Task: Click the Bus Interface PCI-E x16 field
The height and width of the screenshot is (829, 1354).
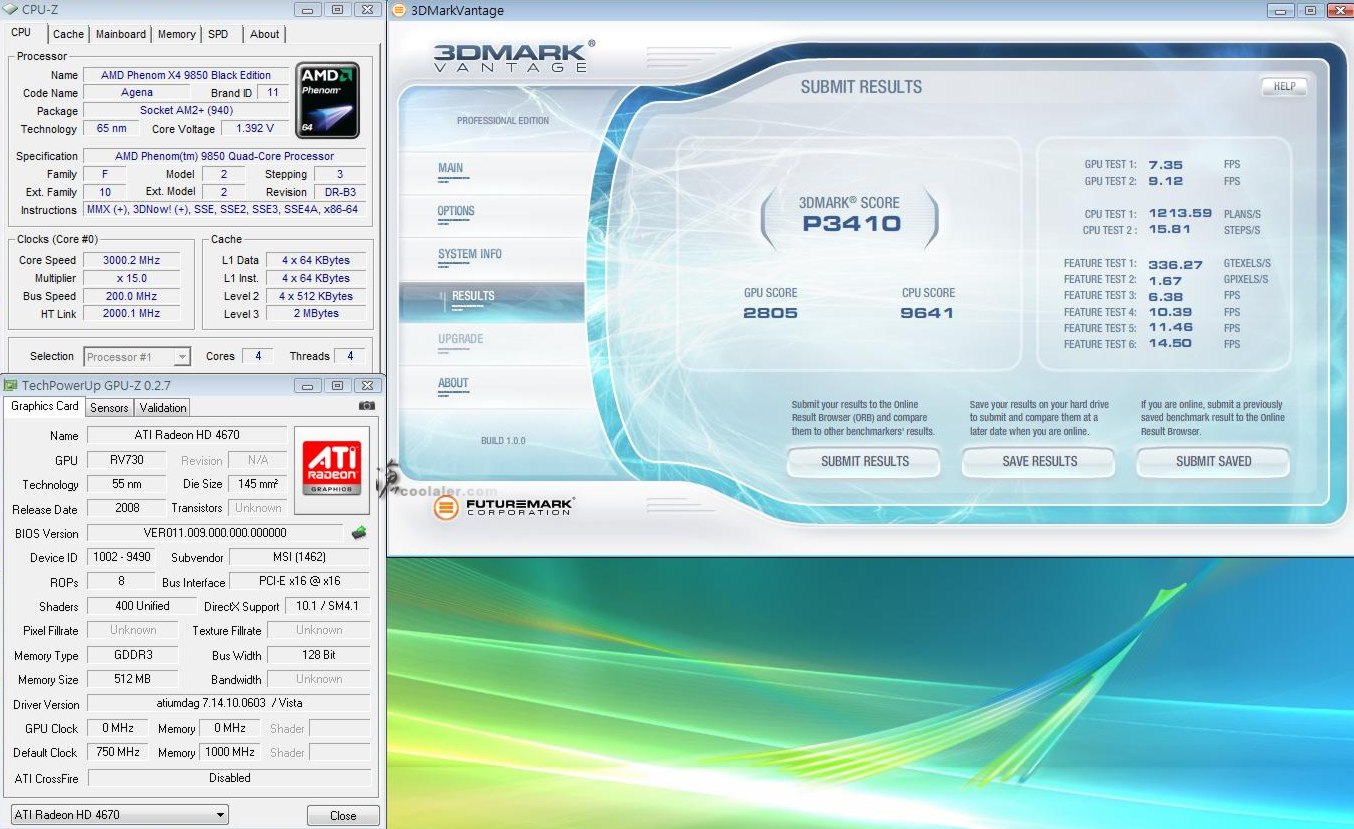Action: 299,582
